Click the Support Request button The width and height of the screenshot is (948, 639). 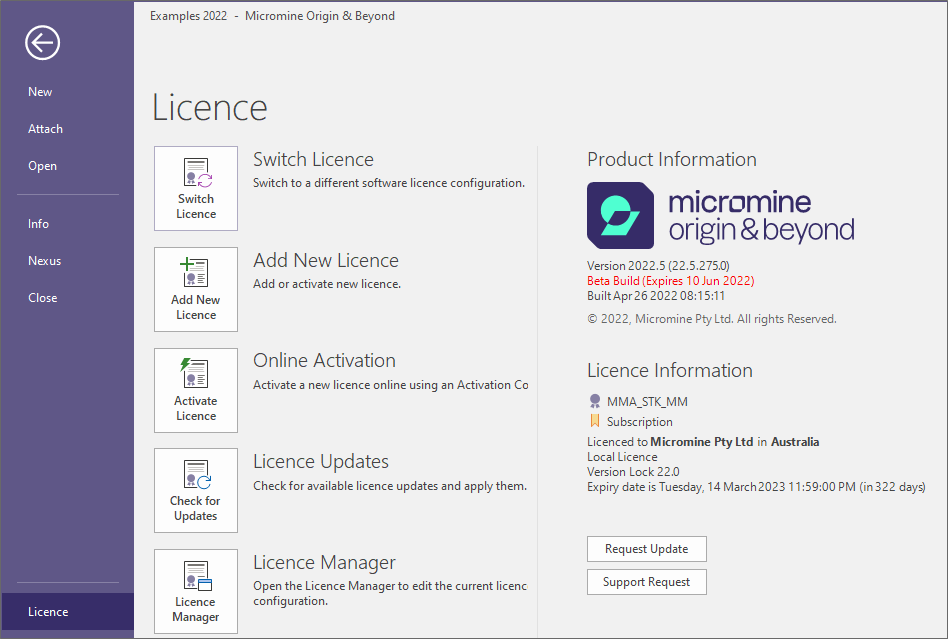click(x=646, y=582)
